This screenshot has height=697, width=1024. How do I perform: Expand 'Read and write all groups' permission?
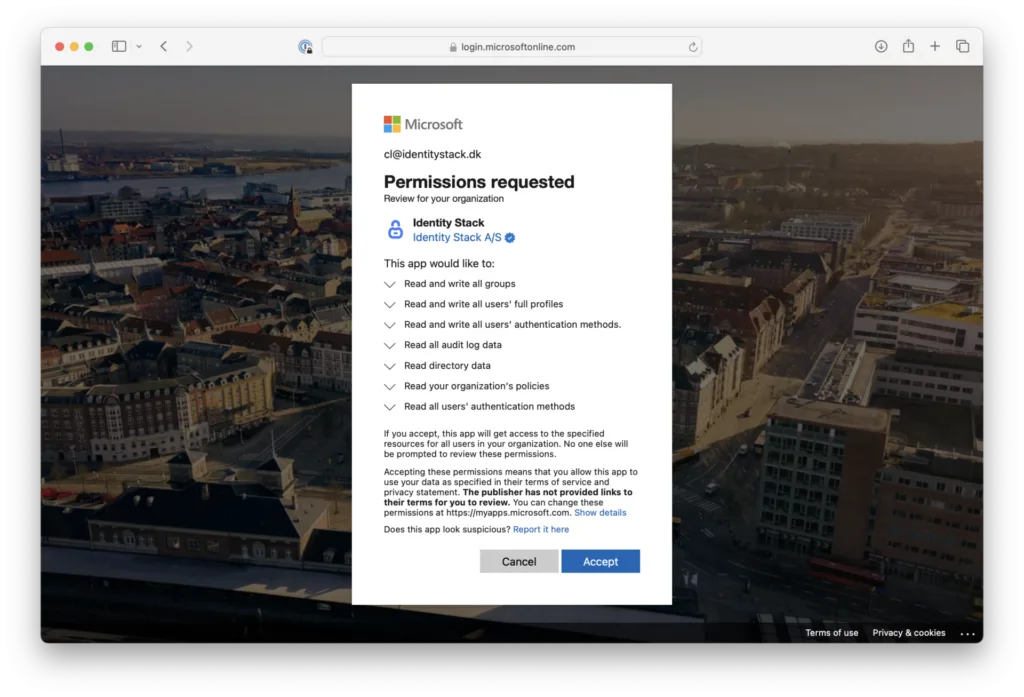coord(390,284)
